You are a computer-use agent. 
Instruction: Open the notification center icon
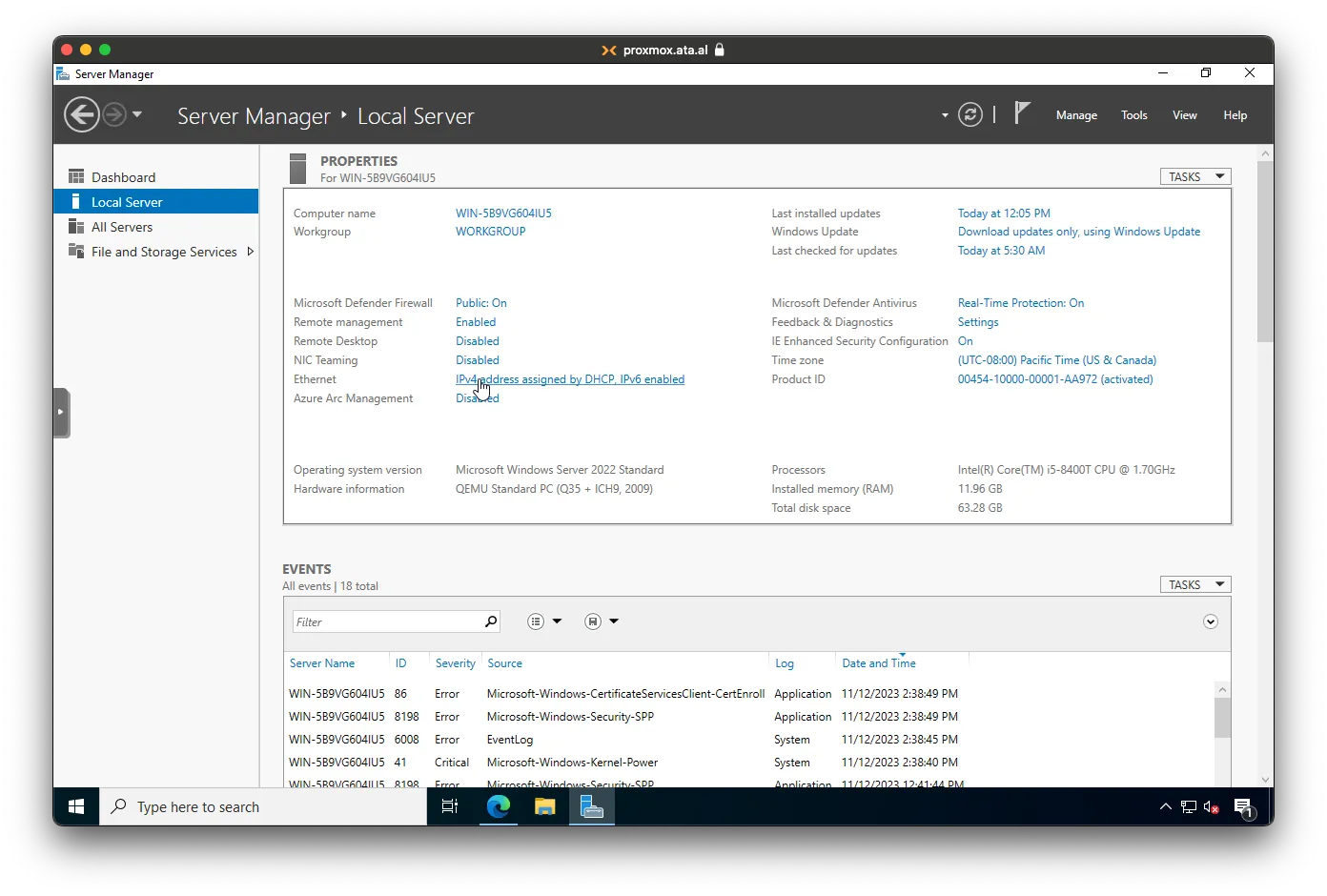[1243, 807]
